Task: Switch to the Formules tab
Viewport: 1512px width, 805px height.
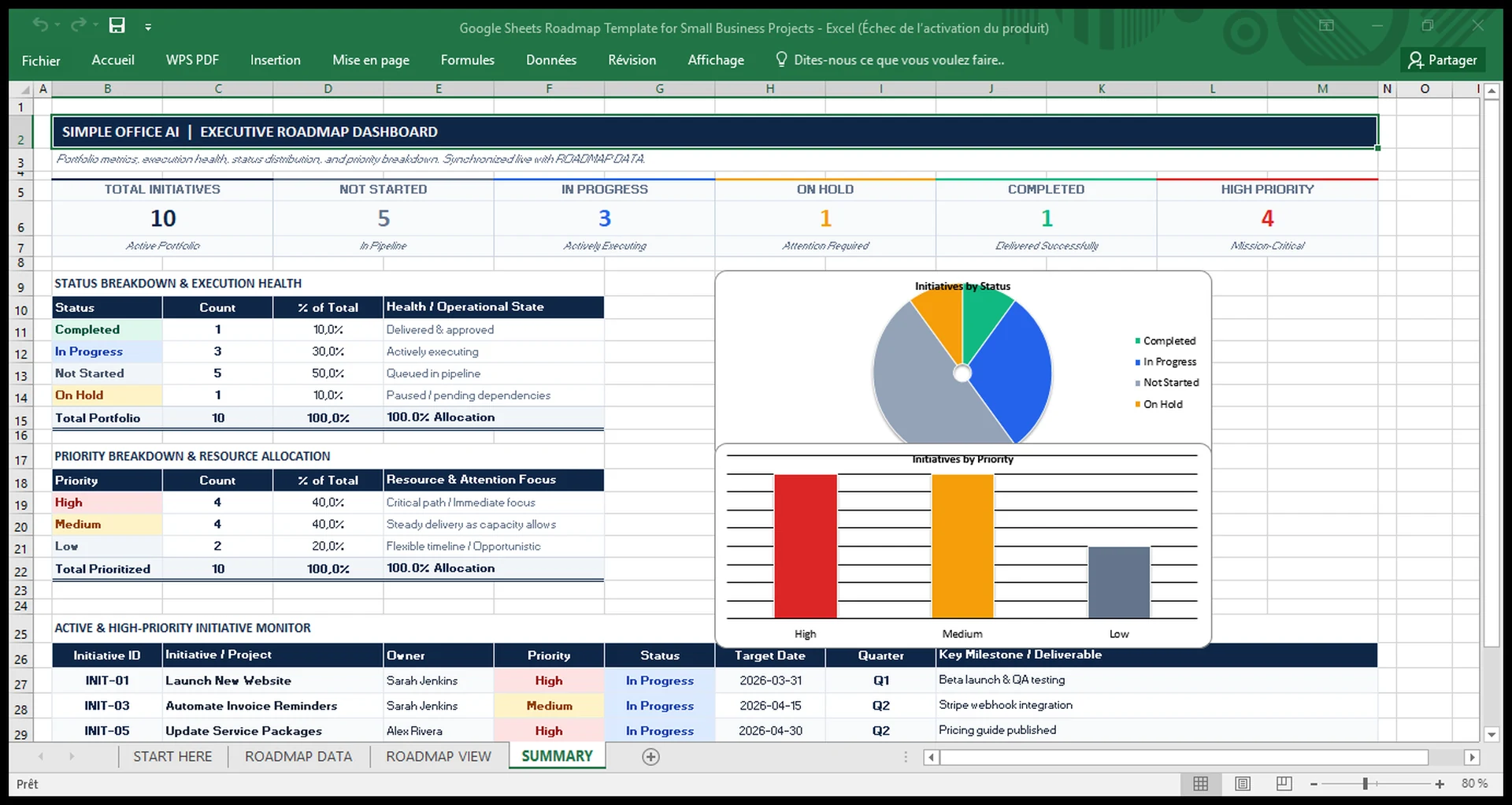Action: (x=467, y=60)
